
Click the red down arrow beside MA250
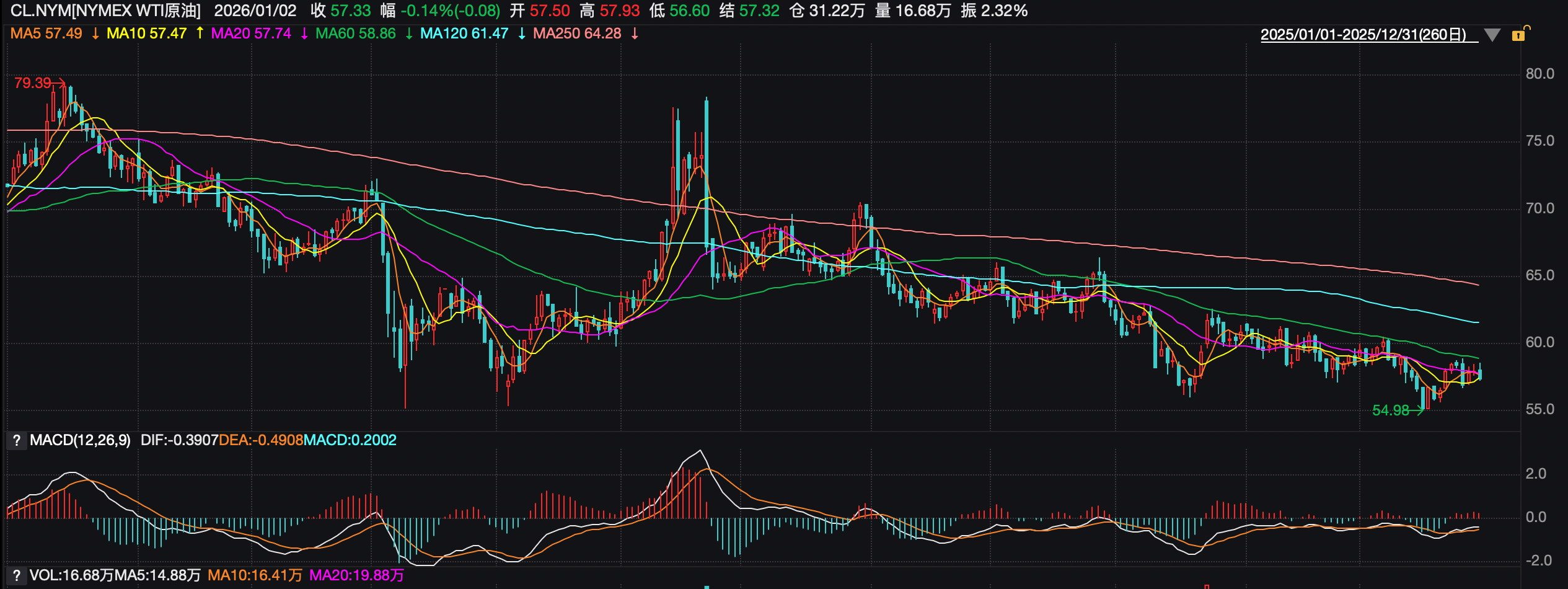(x=635, y=34)
